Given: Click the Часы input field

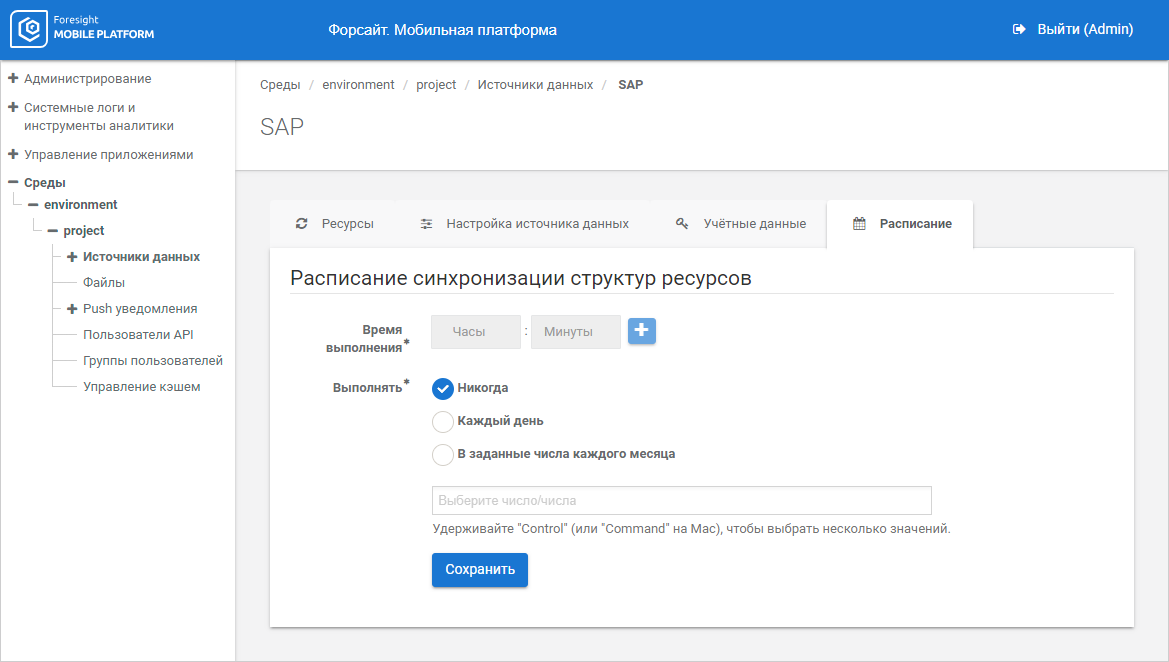Looking at the screenshot, I should (x=476, y=332).
